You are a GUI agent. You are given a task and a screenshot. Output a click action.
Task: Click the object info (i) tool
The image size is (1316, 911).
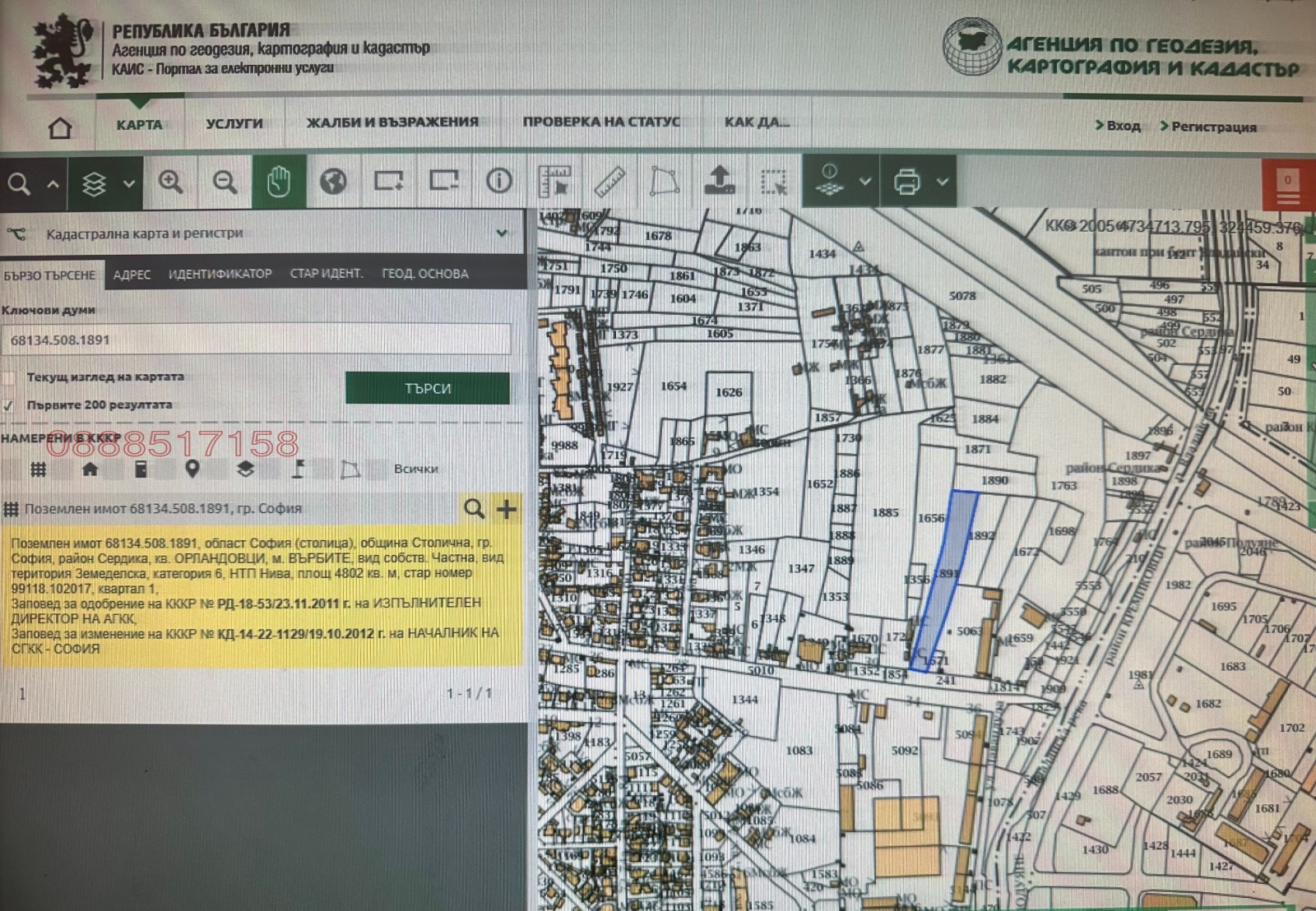coord(497,183)
